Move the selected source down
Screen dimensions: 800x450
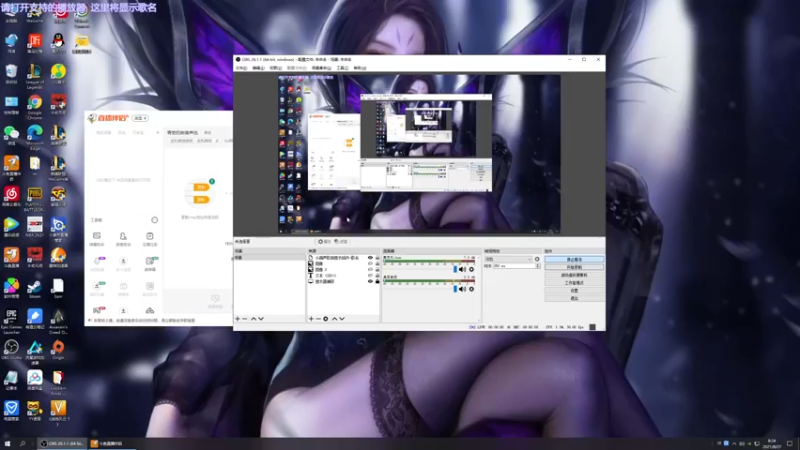342,319
